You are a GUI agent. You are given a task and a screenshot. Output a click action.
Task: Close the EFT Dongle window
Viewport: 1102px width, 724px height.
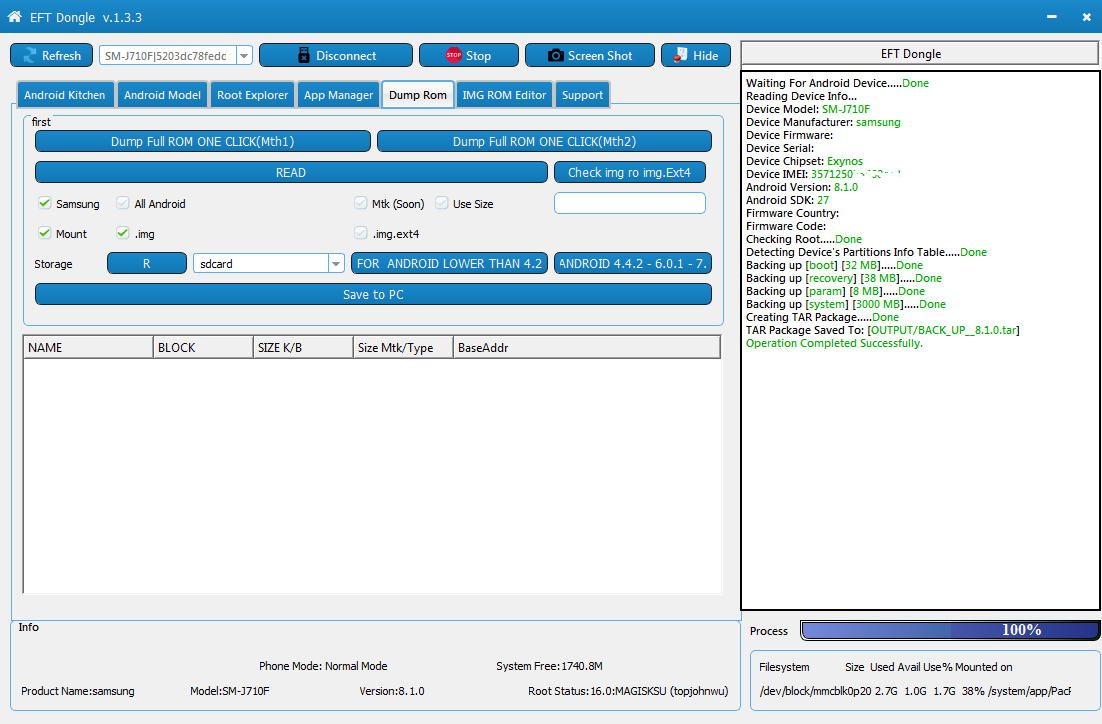click(1087, 17)
